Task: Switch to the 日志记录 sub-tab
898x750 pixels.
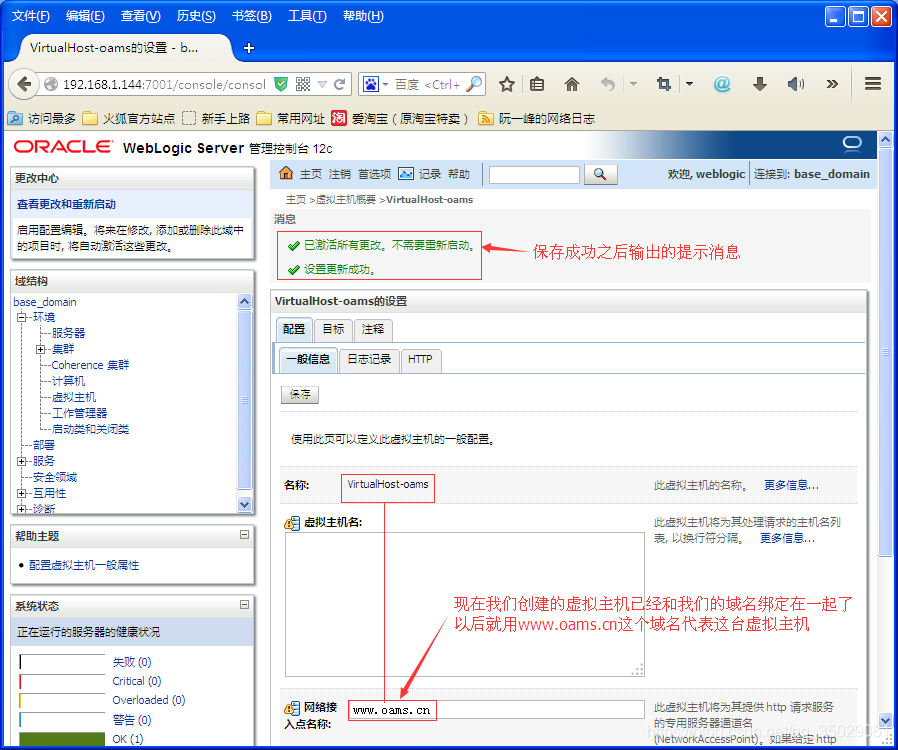Action: tap(369, 360)
